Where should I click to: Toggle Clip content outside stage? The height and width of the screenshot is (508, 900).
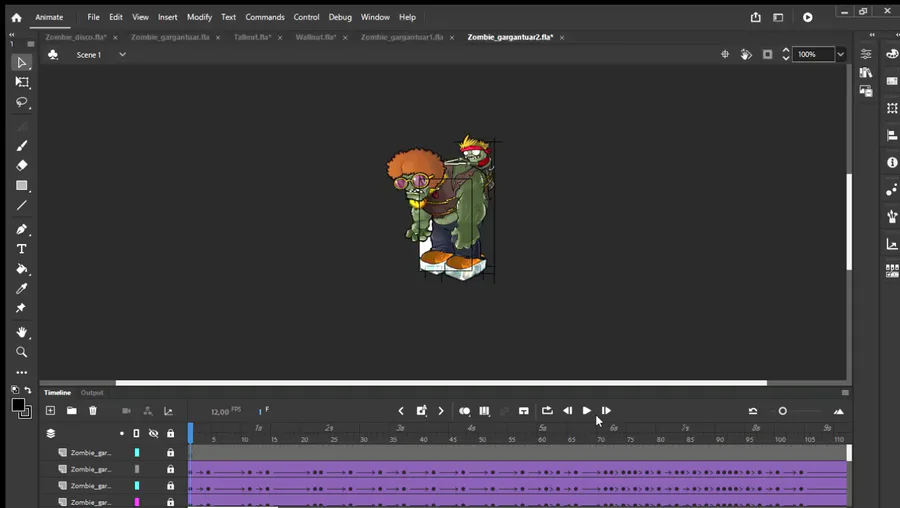click(767, 54)
